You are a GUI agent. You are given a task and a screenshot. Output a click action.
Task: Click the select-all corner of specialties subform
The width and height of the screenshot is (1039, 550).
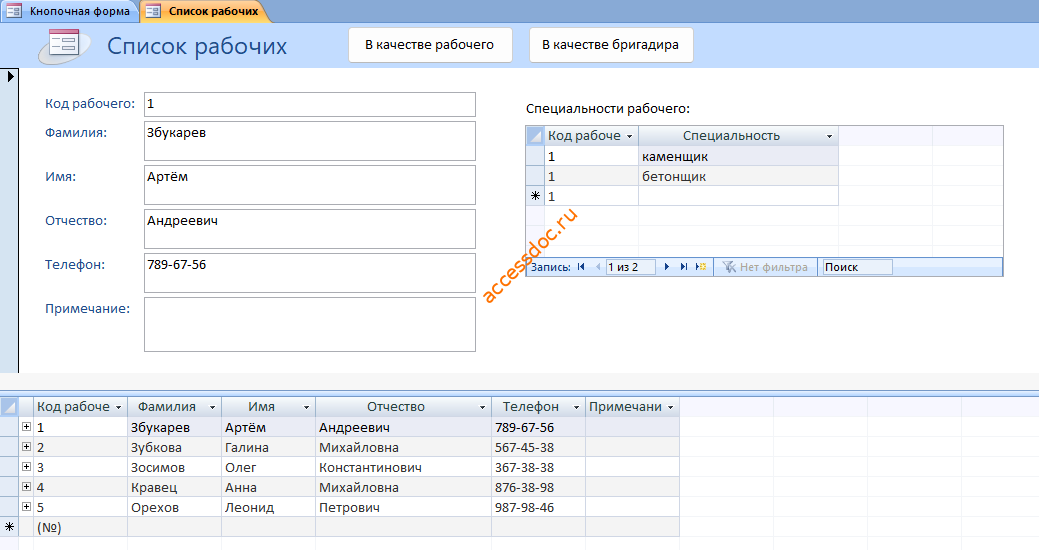535,136
